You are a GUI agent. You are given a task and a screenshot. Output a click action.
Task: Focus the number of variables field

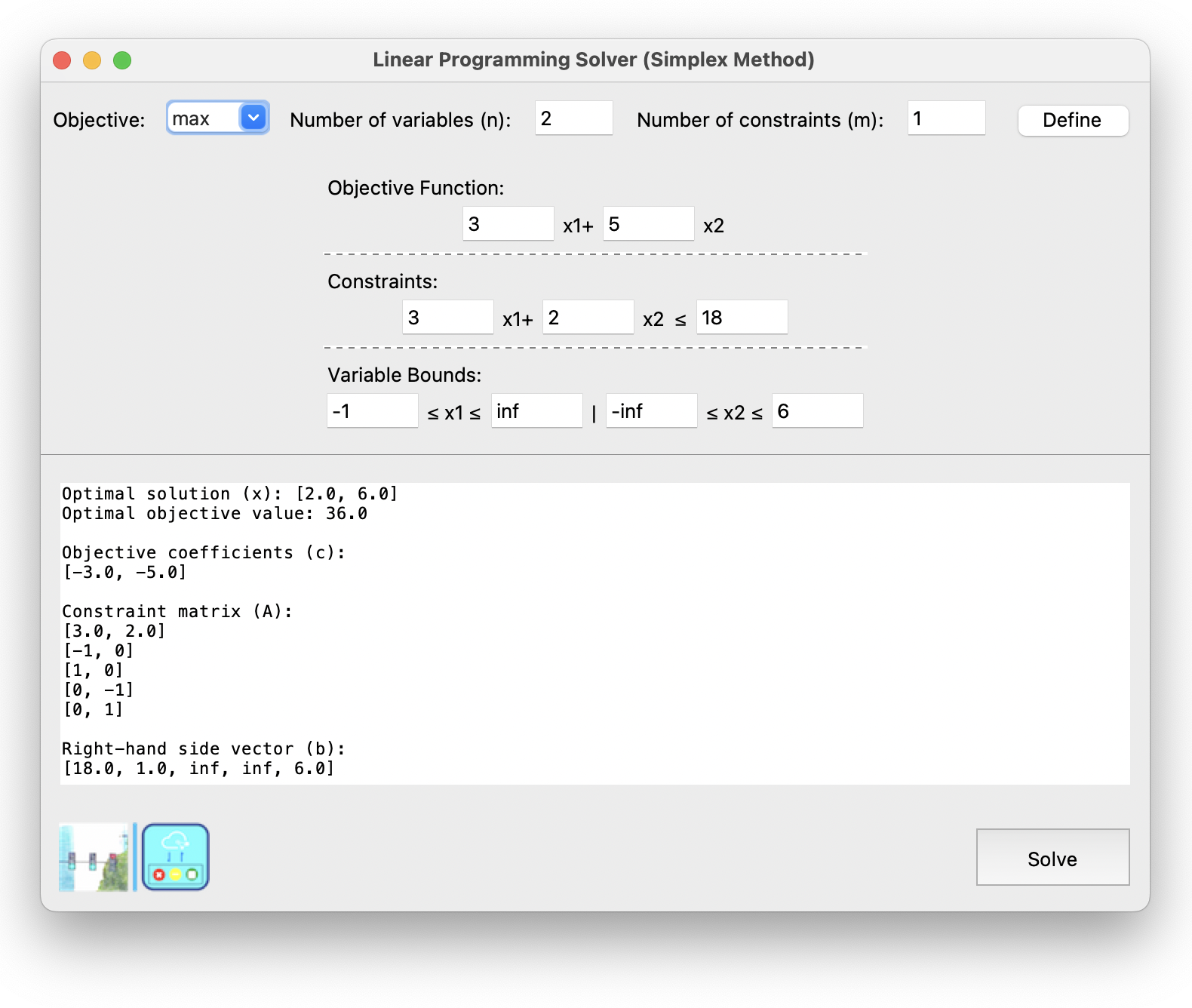point(573,118)
